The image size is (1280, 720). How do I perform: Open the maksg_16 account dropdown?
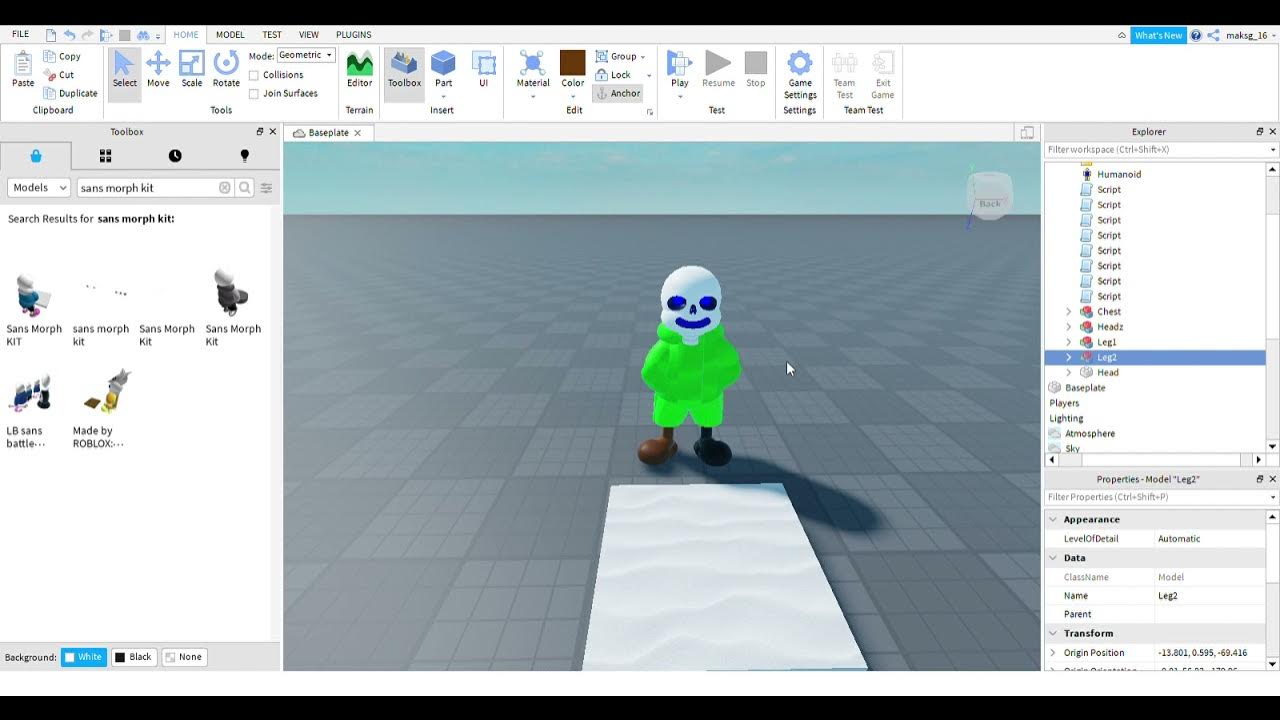pyautogui.click(x=1248, y=35)
